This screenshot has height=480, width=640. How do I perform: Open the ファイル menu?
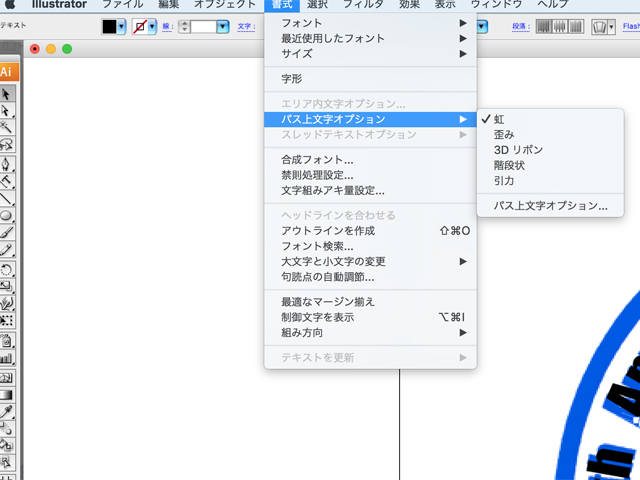click(122, 4)
